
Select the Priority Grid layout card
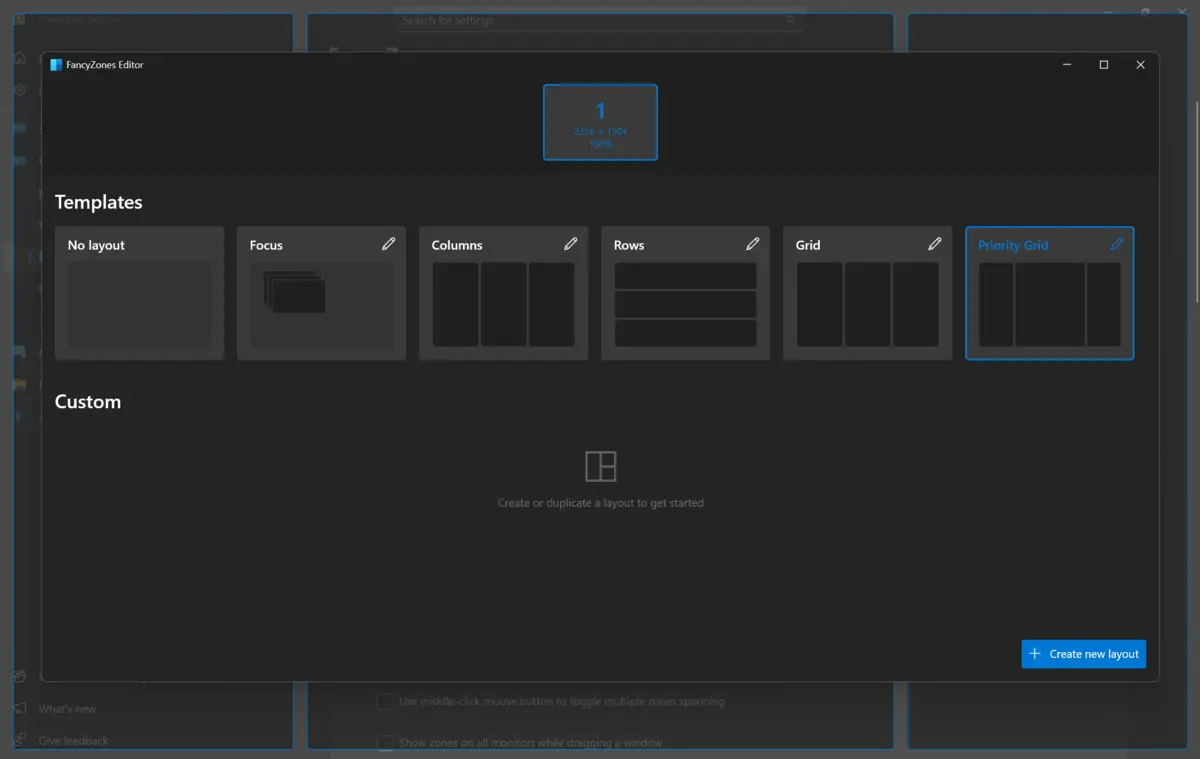pyautogui.click(x=1049, y=293)
